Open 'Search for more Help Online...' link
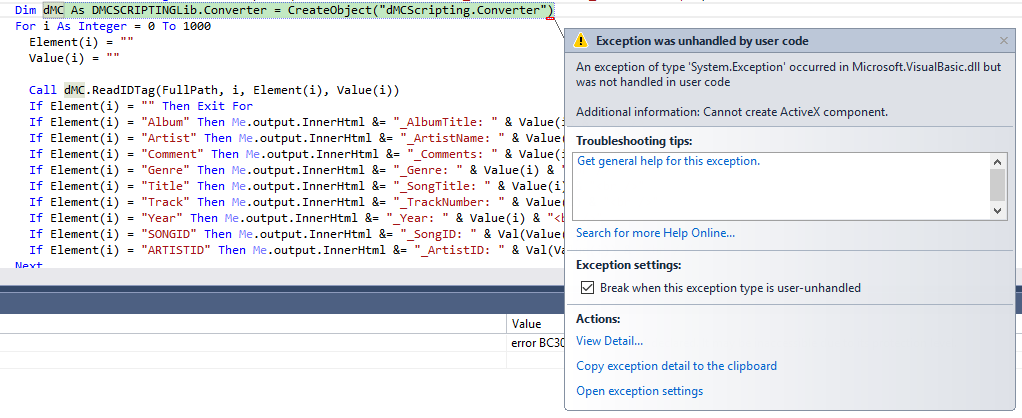The image size is (1022, 418). click(x=655, y=233)
